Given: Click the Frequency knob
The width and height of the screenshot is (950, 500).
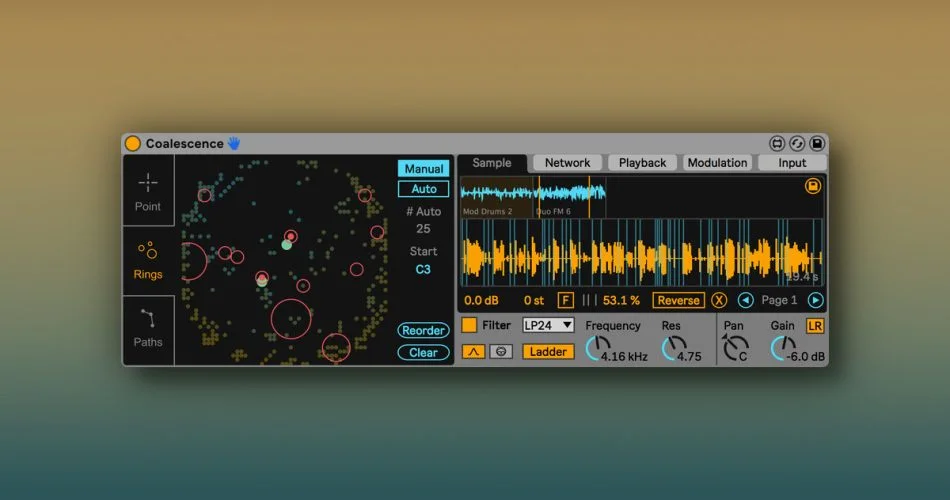Looking at the screenshot, I should point(598,348).
